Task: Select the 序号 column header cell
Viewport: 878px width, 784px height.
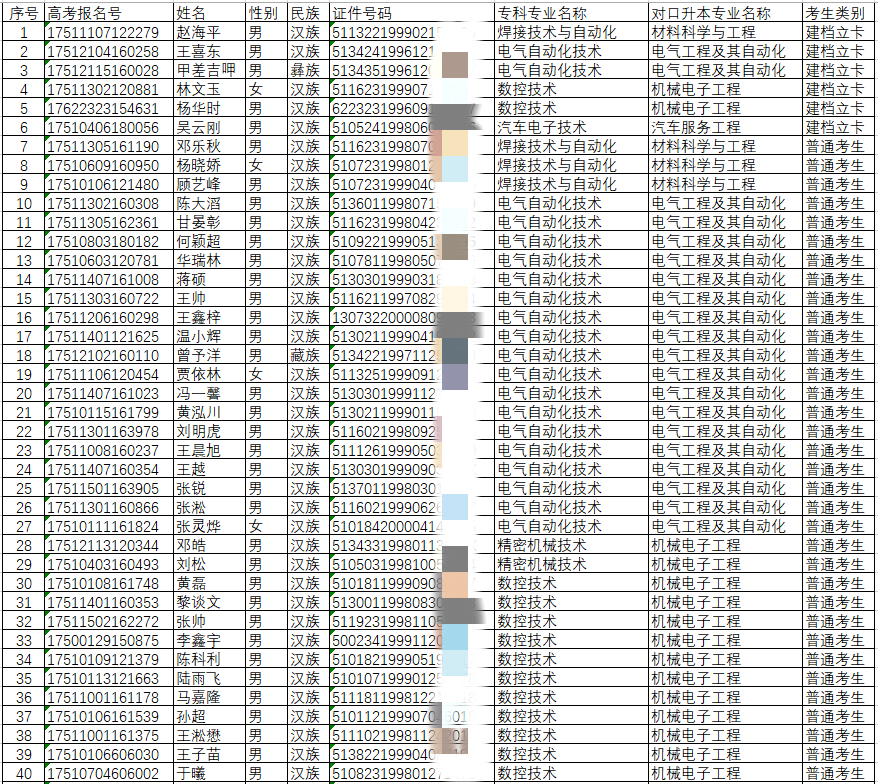Action: tap(24, 13)
